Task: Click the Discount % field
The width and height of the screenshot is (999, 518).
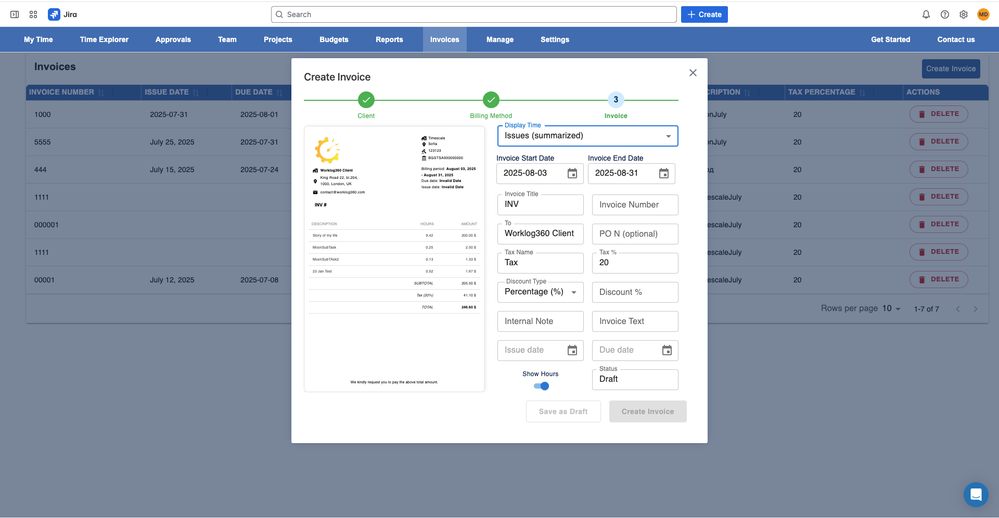Action: click(635, 292)
